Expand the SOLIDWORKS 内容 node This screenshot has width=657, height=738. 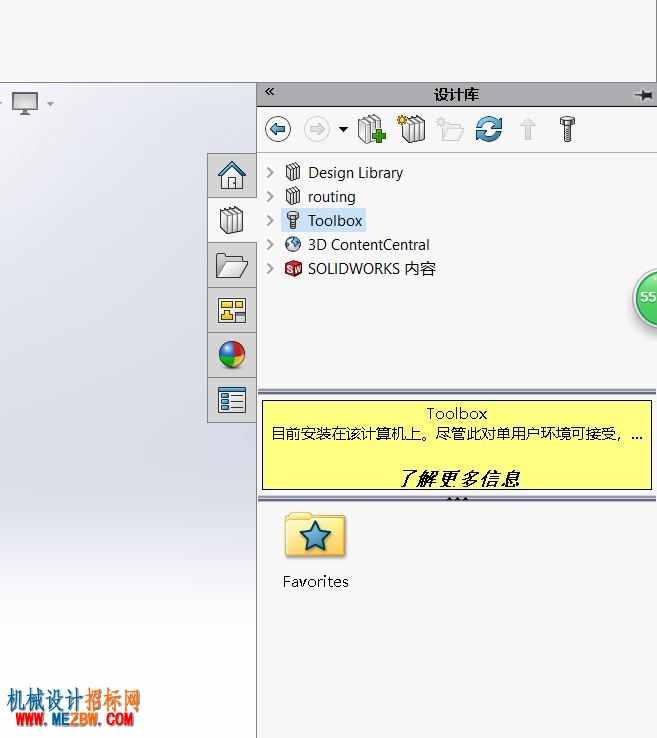(270, 268)
